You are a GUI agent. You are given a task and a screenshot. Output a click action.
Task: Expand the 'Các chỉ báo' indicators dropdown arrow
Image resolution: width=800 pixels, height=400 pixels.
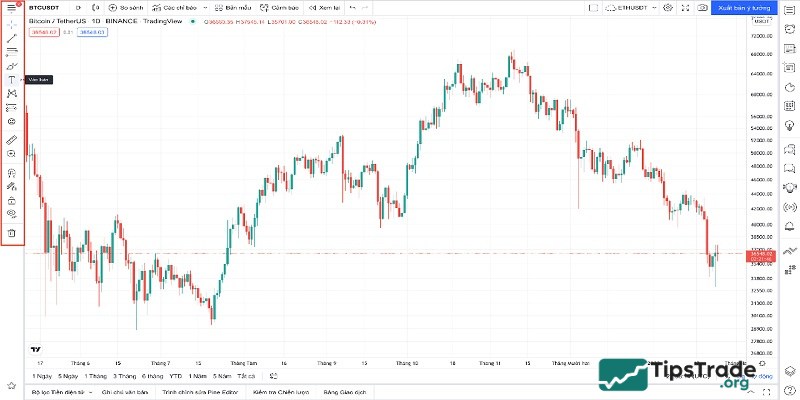207,7
